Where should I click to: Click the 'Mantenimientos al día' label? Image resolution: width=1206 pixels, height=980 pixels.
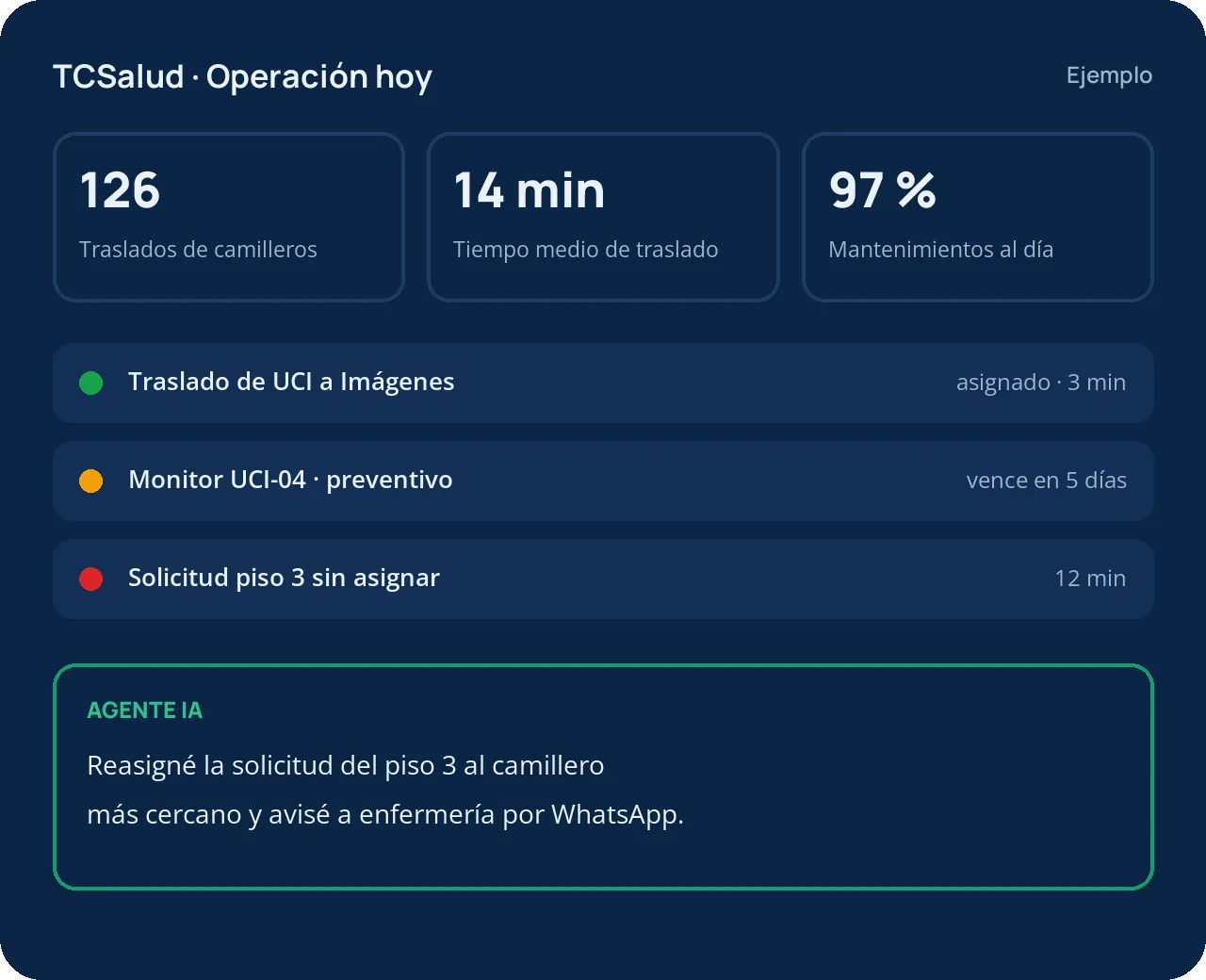click(941, 250)
